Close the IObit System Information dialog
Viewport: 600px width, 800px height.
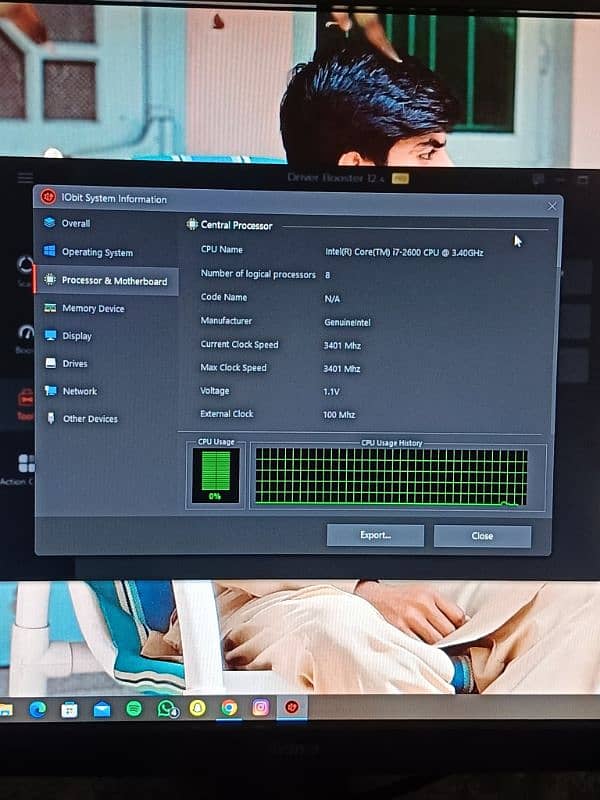click(552, 206)
